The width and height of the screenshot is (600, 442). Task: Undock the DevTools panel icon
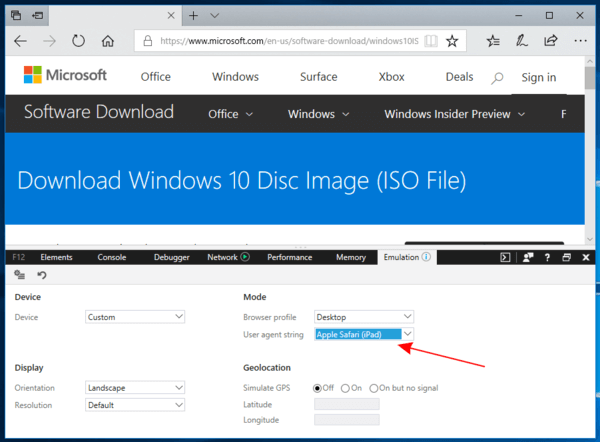click(567, 258)
